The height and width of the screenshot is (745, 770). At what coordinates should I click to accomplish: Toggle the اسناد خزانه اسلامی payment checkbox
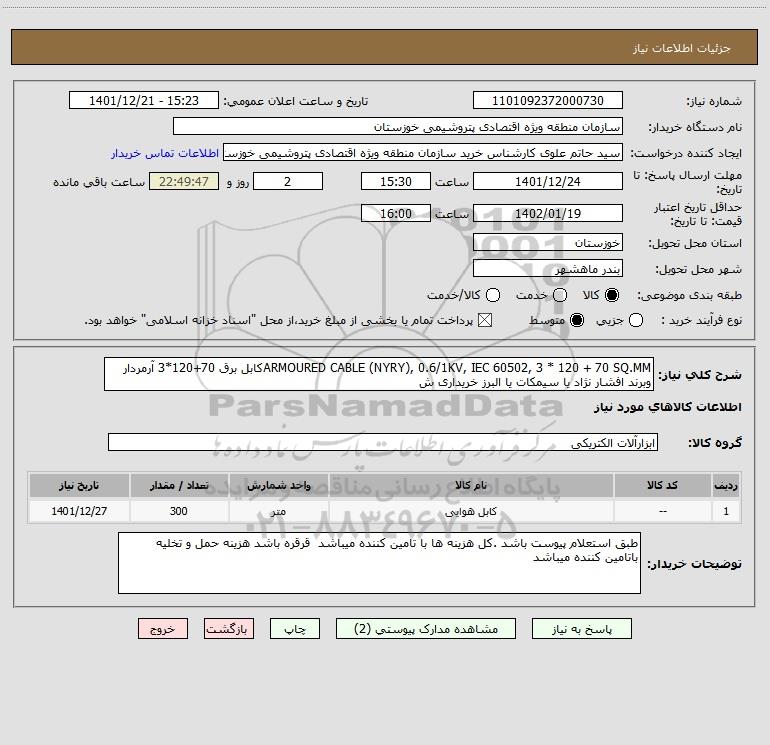(485, 320)
